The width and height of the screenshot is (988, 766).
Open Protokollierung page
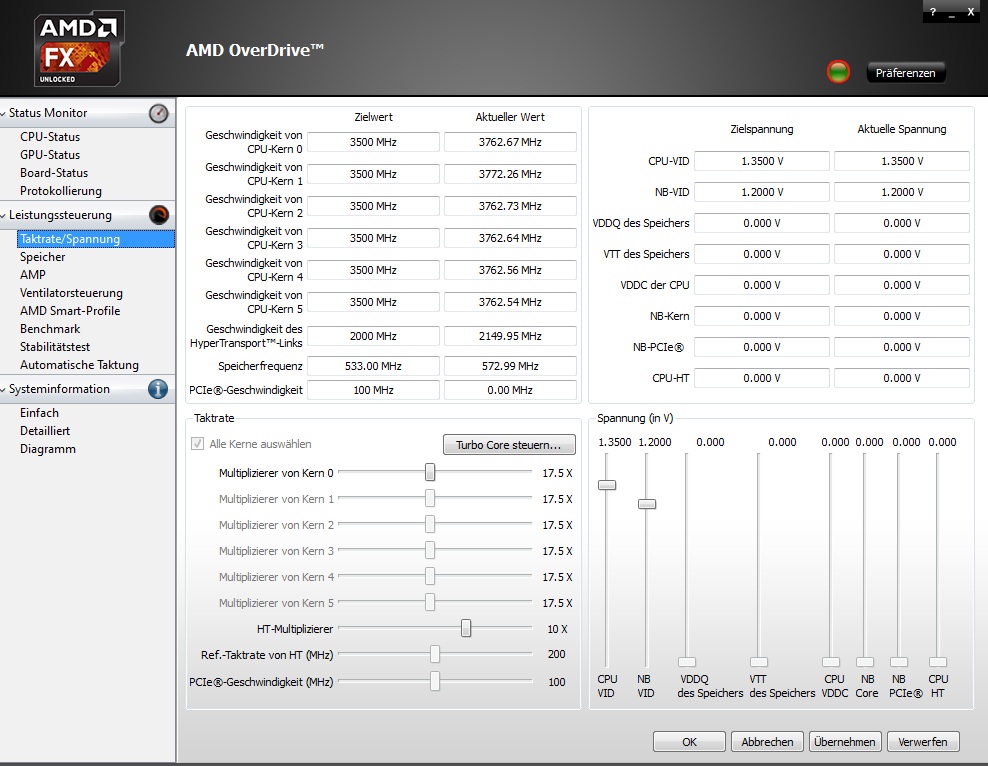[60, 191]
